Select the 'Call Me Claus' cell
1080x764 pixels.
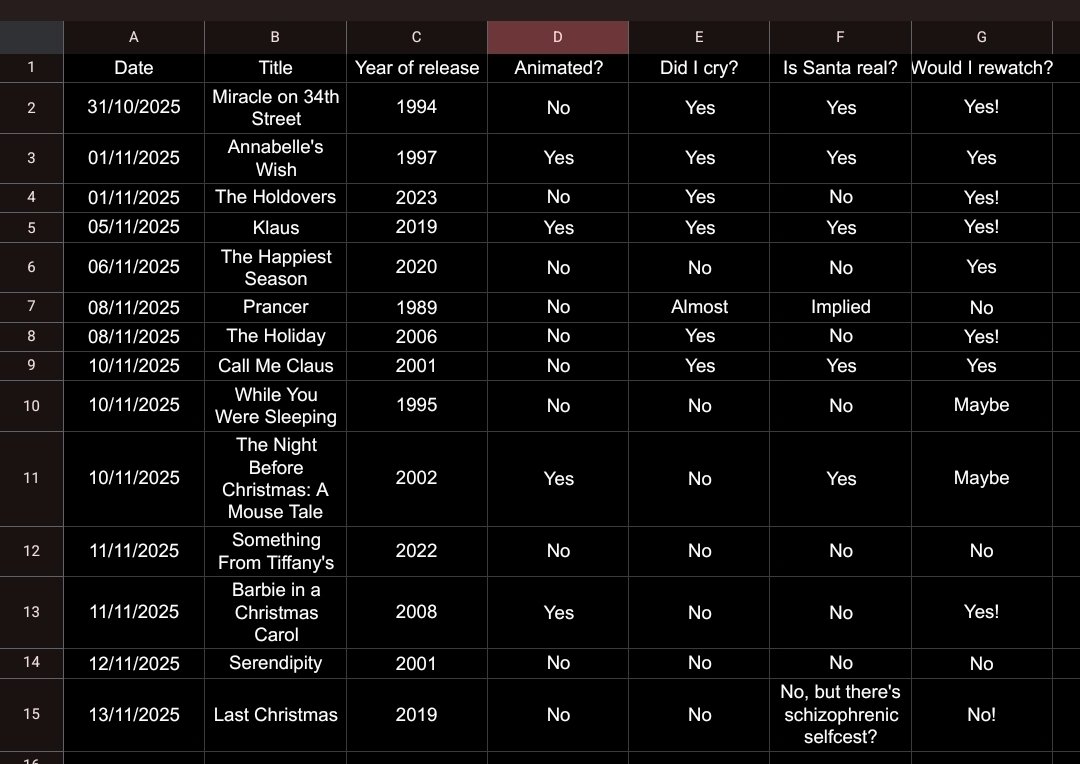[276, 366]
